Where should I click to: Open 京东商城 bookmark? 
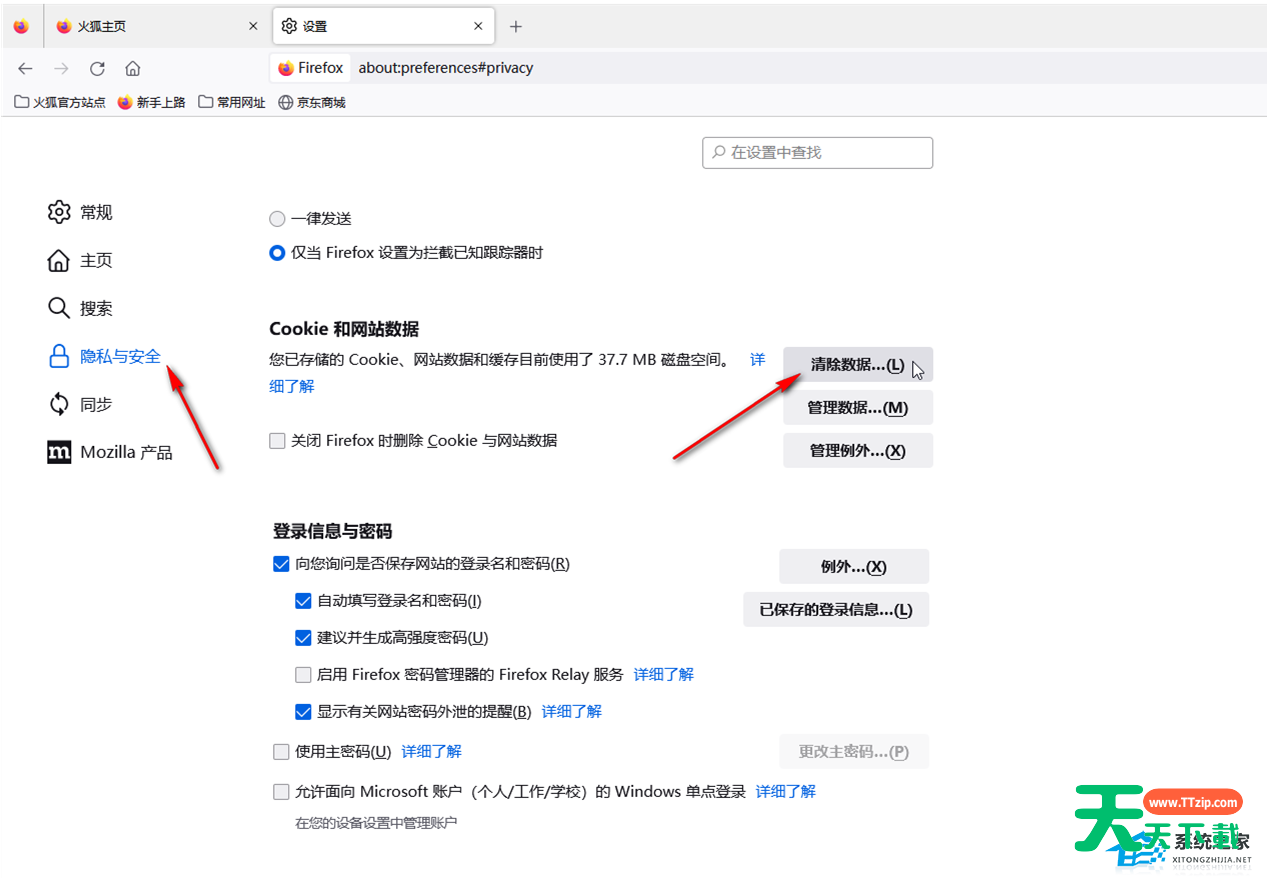coord(312,102)
